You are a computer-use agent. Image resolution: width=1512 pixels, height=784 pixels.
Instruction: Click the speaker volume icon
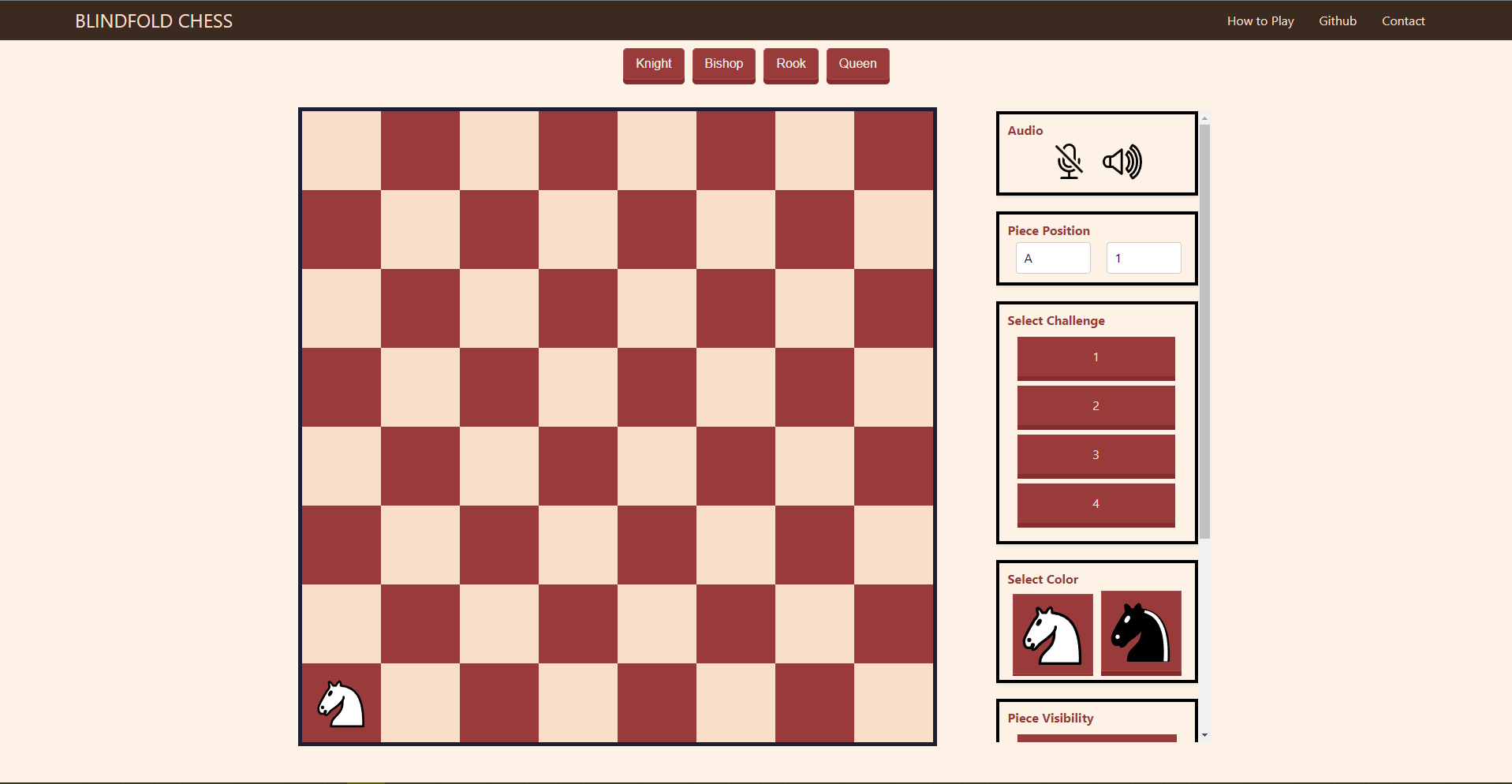[1123, 162]
